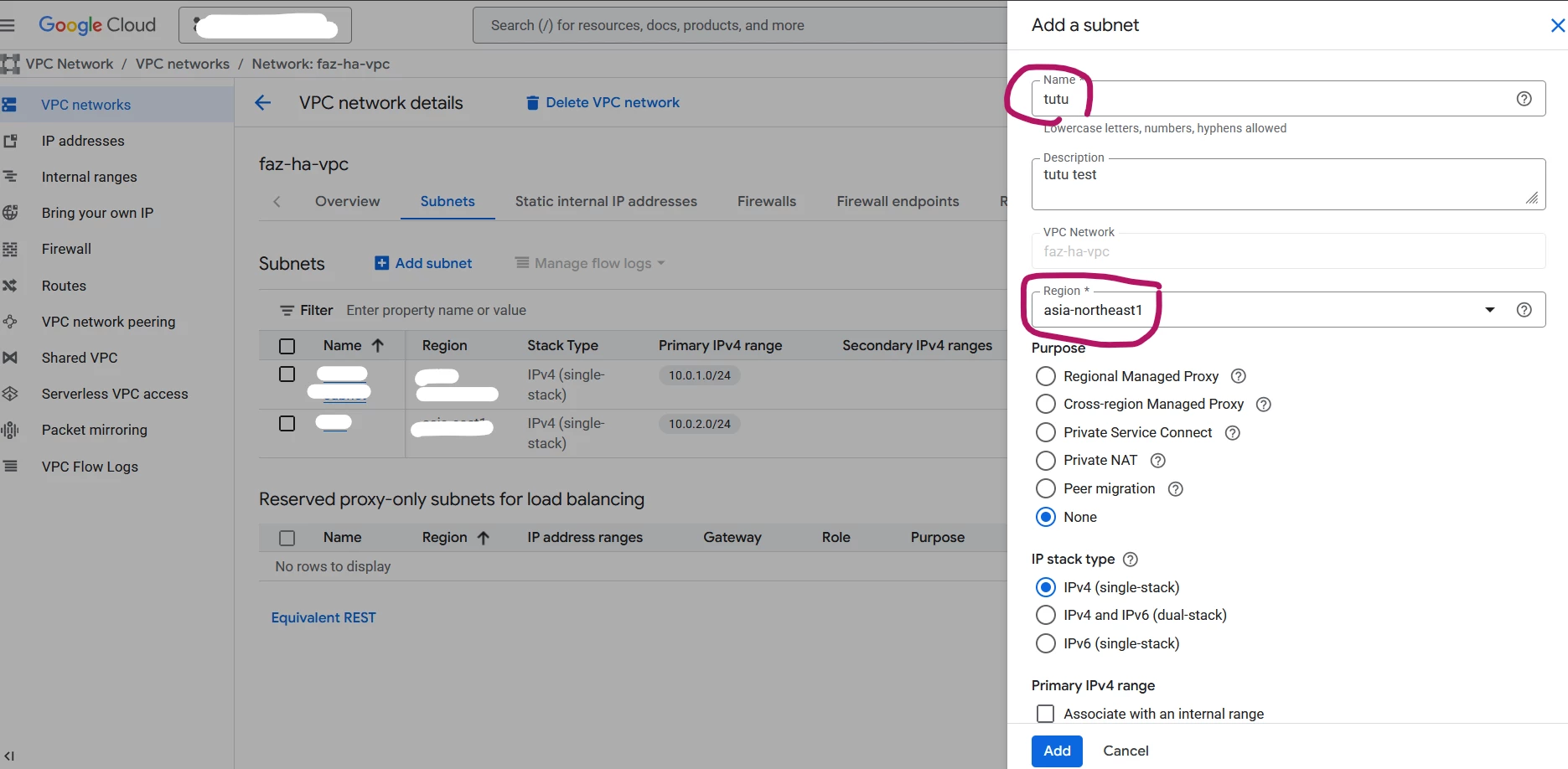The image size is (1568, 769).
Task: Show help for Private Service Connect
Action: pos(1233,433)
